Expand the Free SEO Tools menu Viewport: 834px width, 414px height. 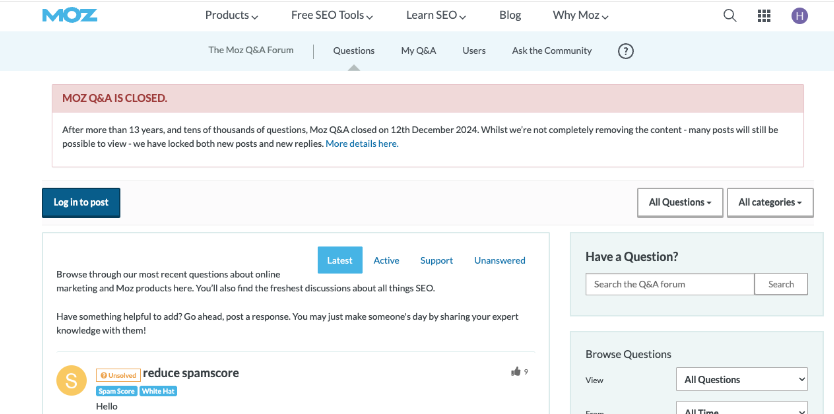pyautogui.click(x=332, y=15)
